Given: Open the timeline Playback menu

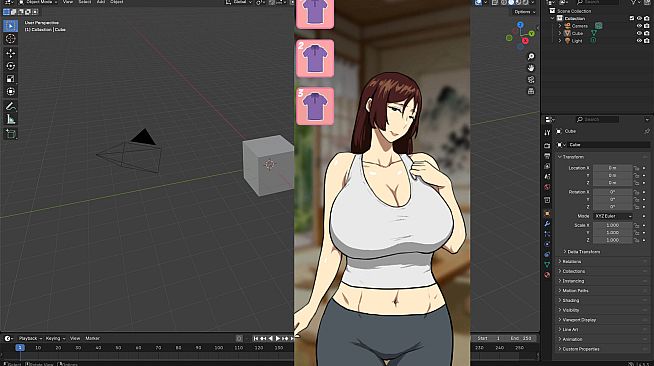Looking at the screenshot, I should 30,338.
